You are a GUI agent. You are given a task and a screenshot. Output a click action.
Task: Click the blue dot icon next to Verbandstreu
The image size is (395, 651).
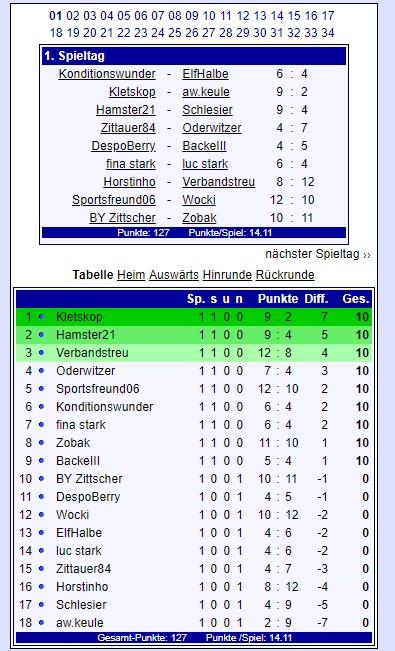42,352
